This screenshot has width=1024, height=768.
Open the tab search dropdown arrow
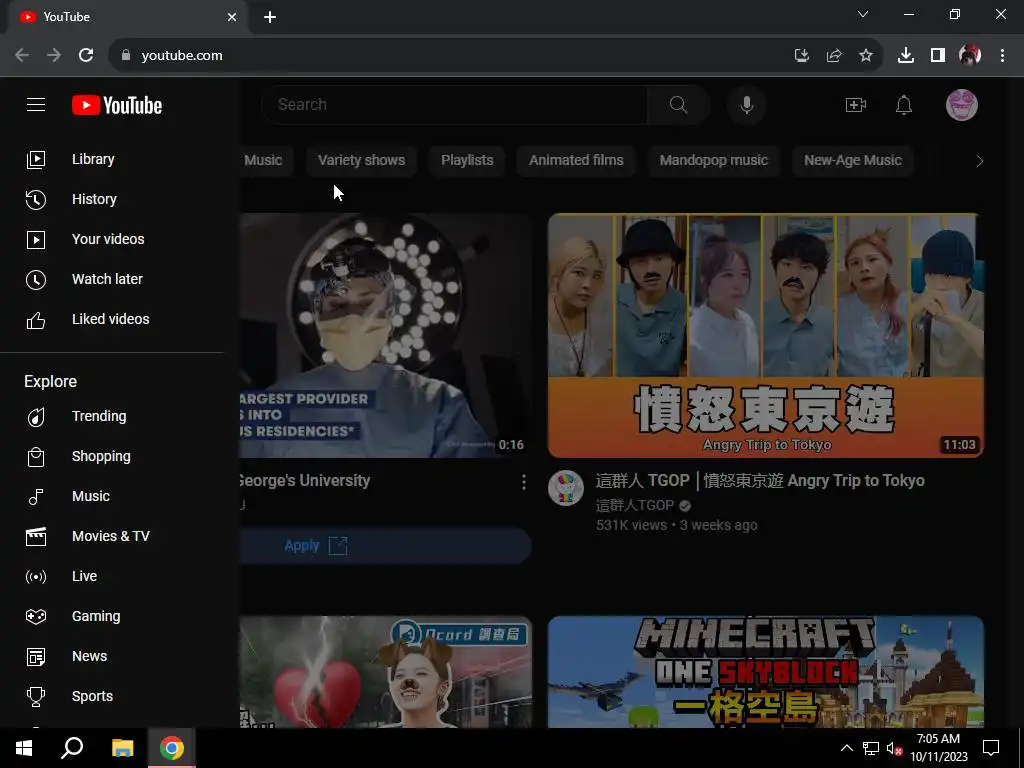coord(863,14)
